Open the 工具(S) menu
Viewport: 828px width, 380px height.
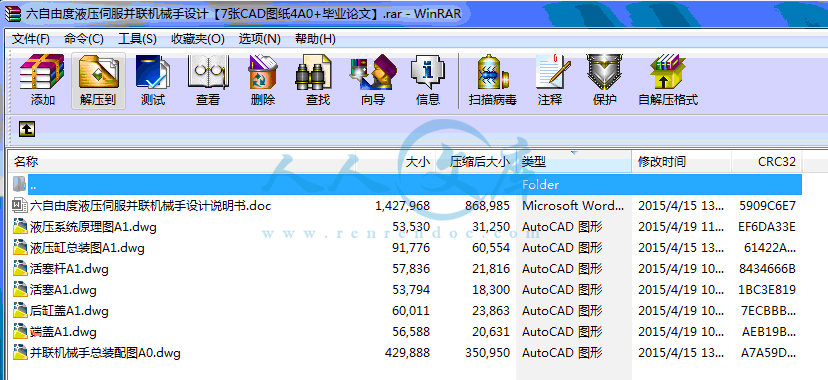click(x=137, y=39)
